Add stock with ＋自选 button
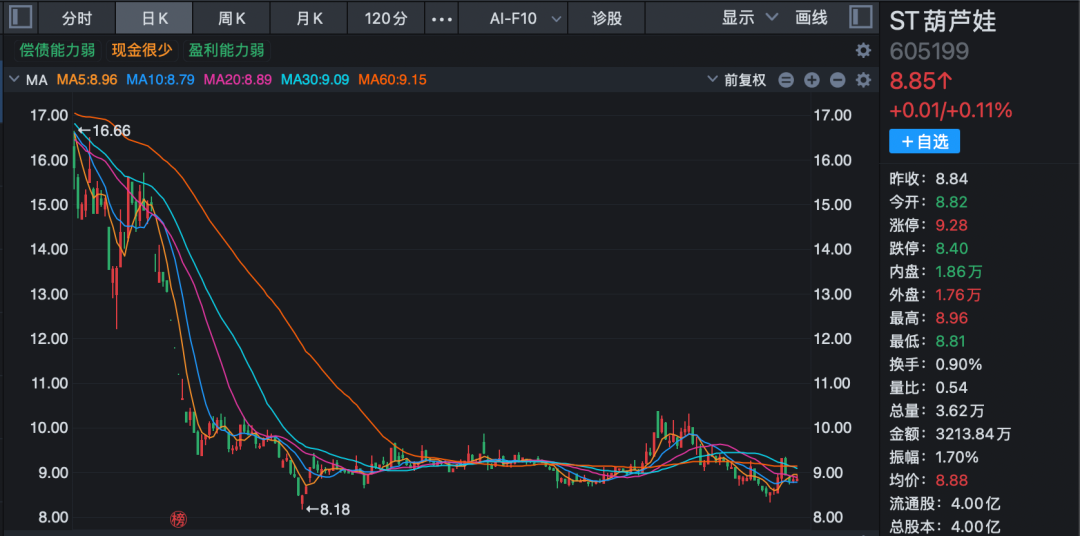This screenshot has width=1080, height=536. point(924,142)
